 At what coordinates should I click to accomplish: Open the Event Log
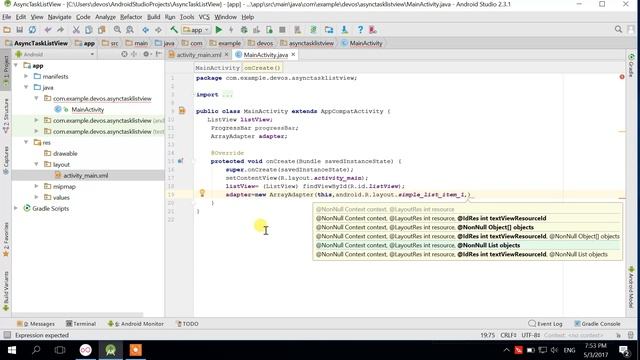(545, 324)
